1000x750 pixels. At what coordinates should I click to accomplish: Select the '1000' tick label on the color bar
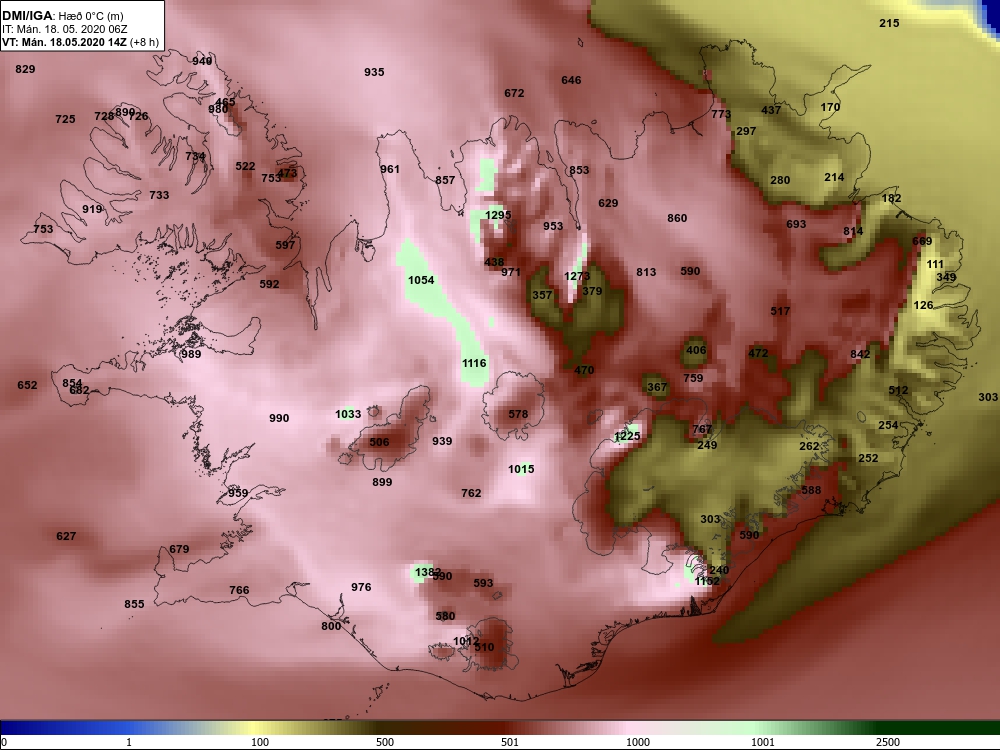tap(638, 742)
